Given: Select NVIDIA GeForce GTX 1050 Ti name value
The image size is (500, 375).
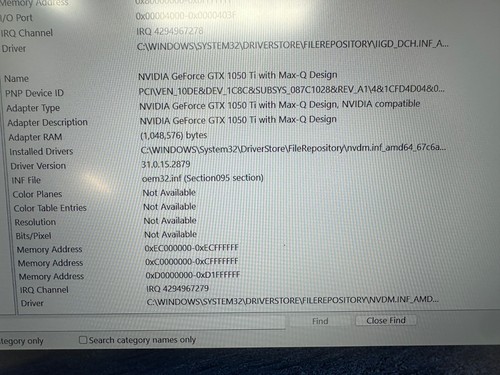Looking at the screenshot, I should point(238,76).
